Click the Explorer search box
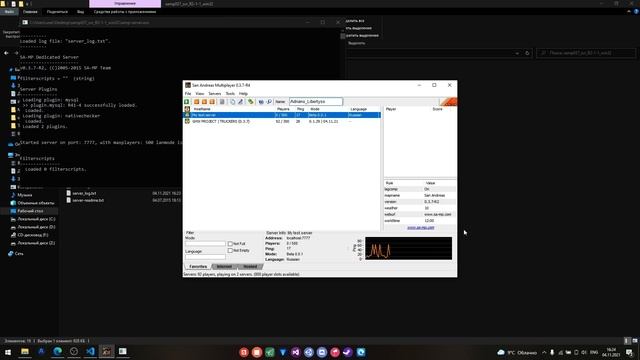This screenshot has width=640, height=360. [x=586, y=53]
